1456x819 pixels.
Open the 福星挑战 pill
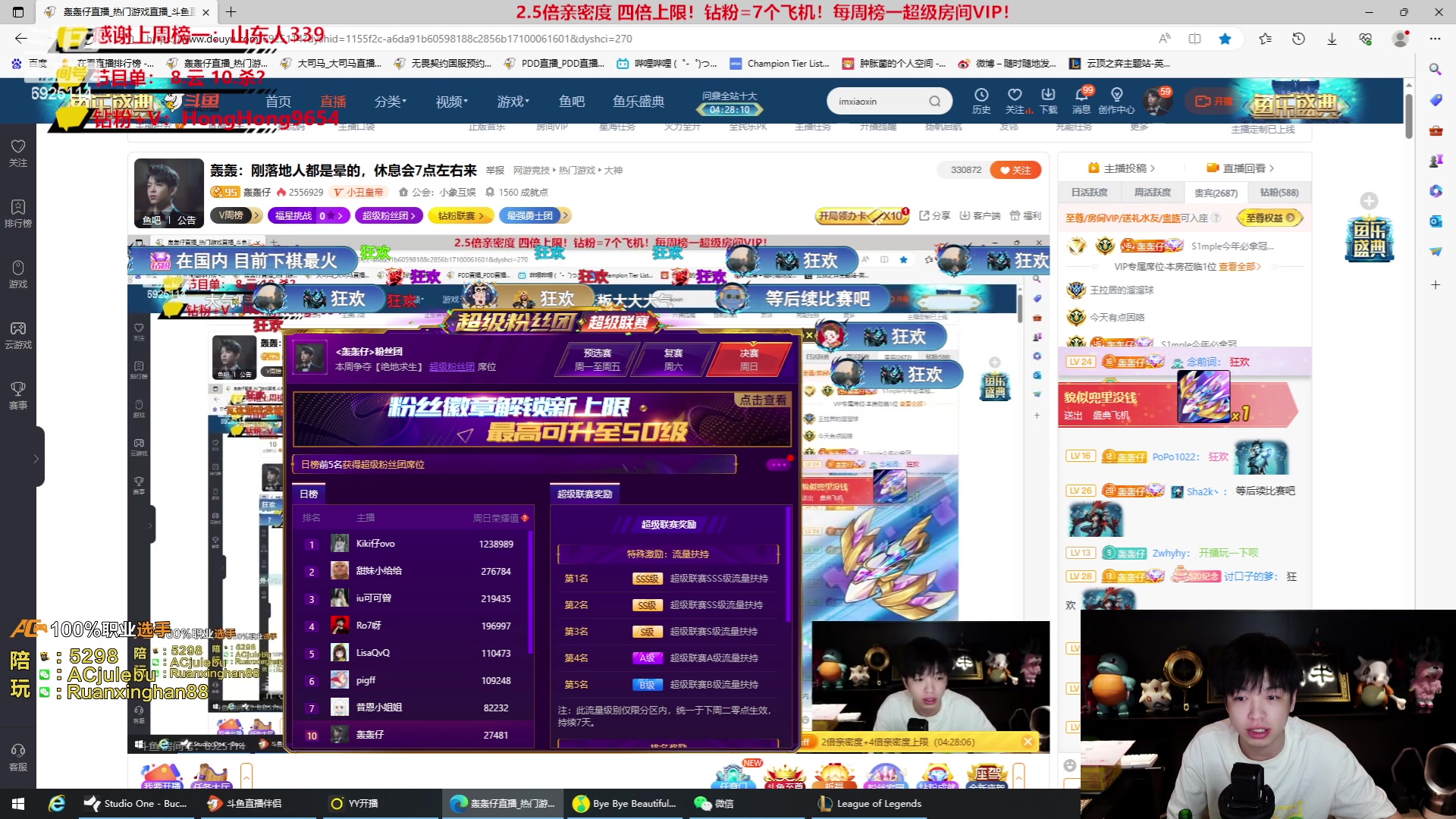point(309,215)
